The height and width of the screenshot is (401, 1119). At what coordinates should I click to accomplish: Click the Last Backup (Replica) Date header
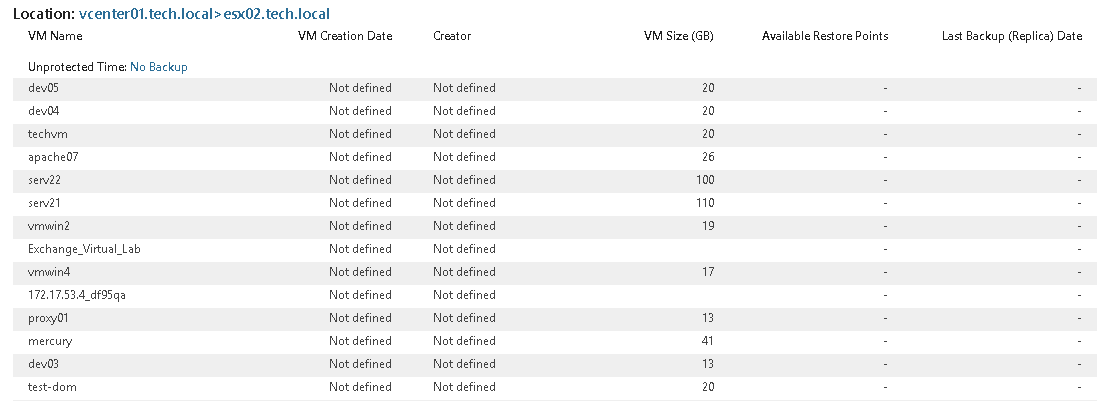tap(1011, 36)
